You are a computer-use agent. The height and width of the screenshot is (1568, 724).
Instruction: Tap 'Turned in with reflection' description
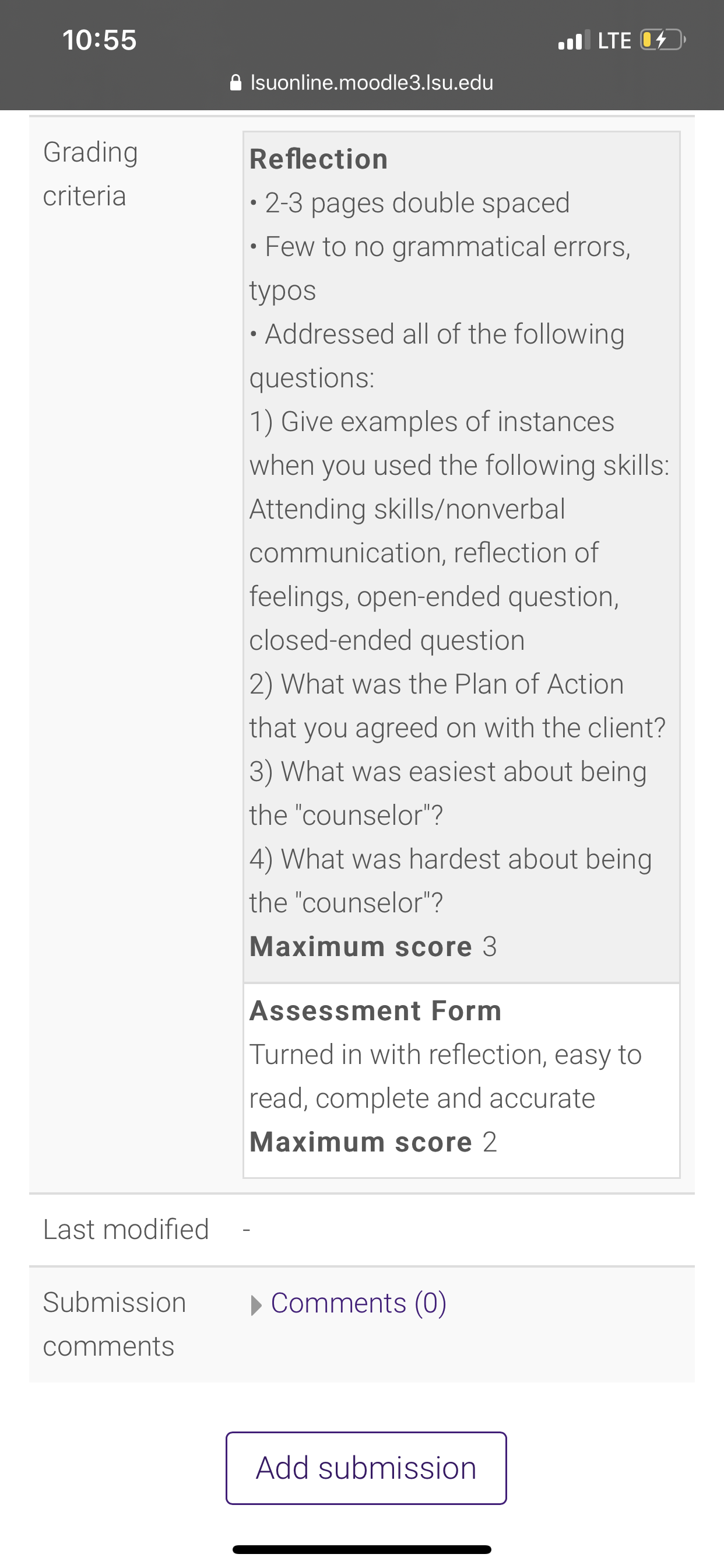coord(445,1077)
